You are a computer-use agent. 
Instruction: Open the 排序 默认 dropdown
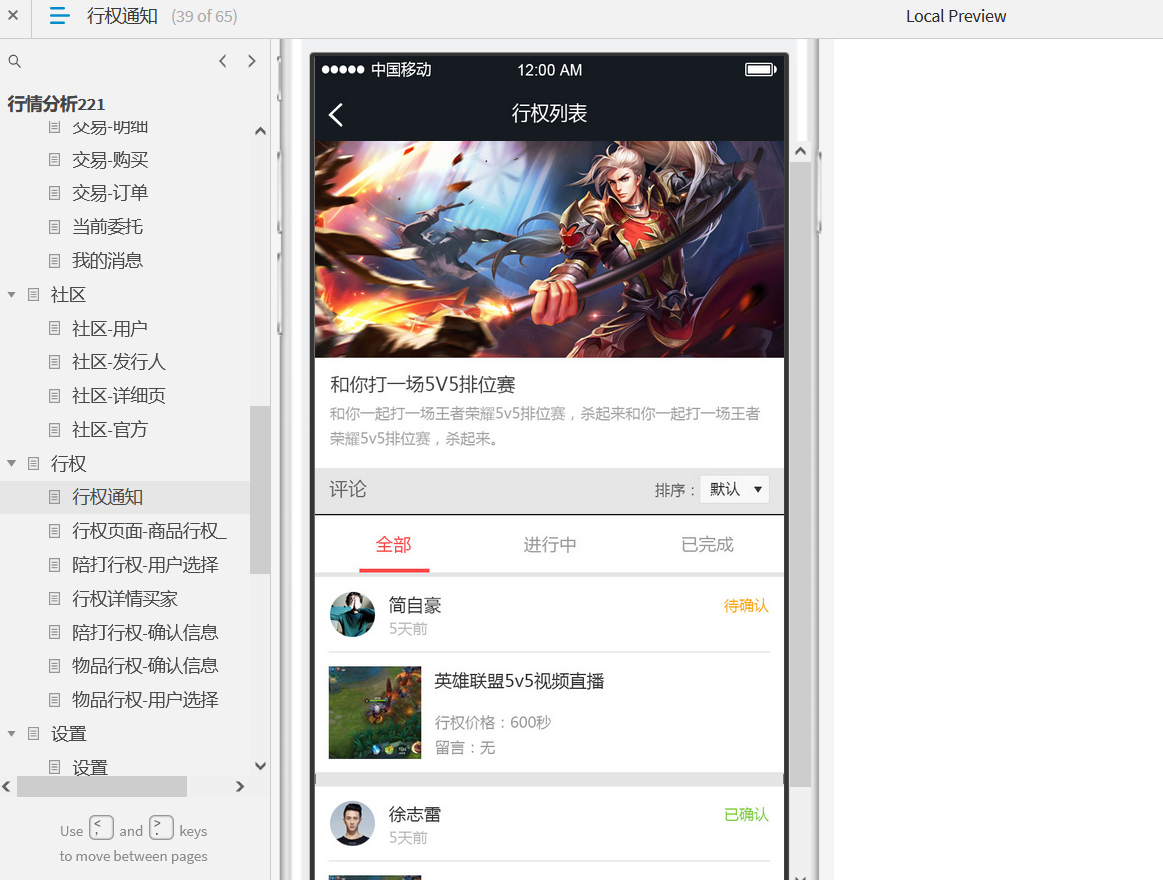click(x=734, y=490)
